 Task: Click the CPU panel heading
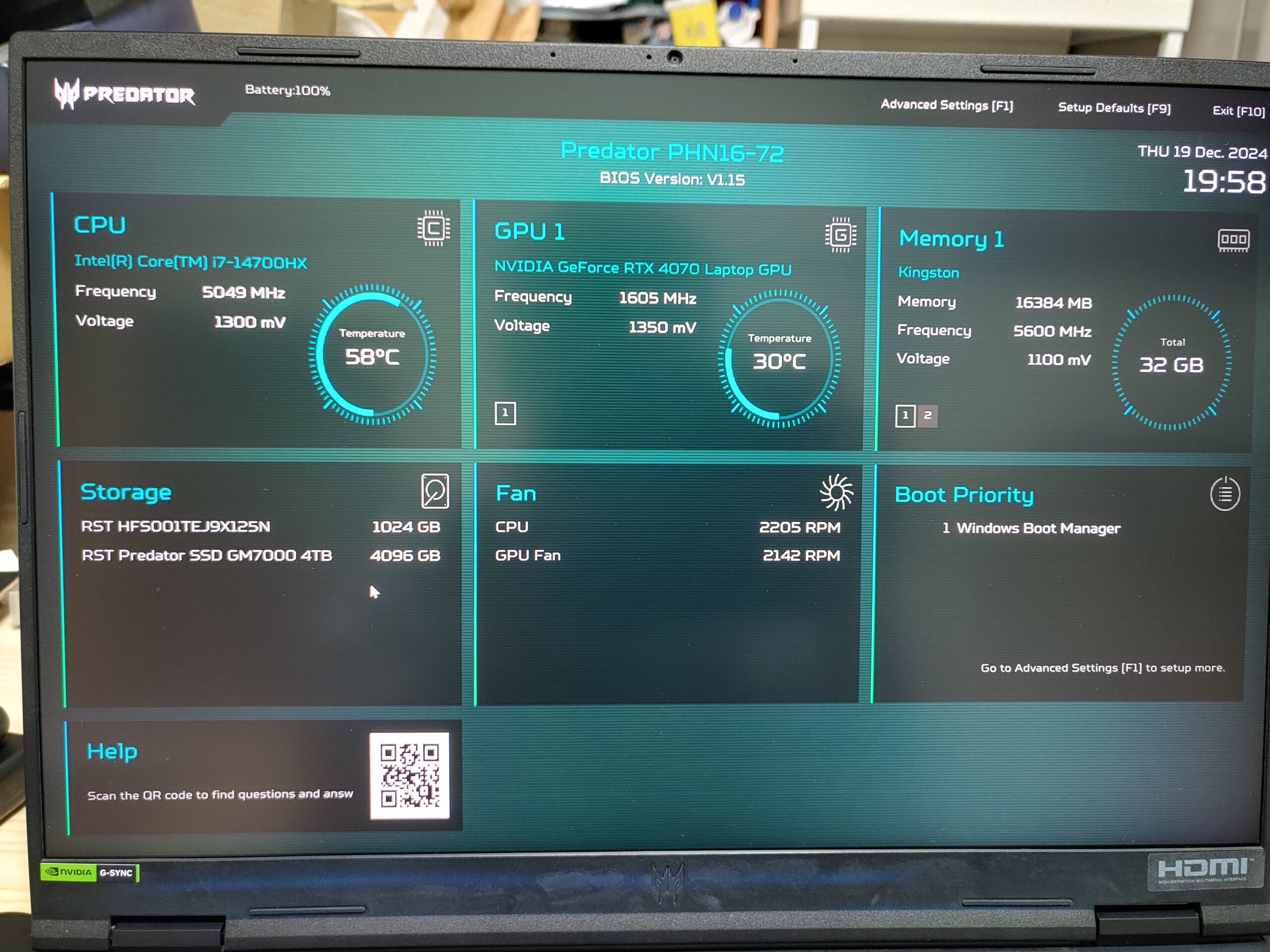(x=100, y=225)
